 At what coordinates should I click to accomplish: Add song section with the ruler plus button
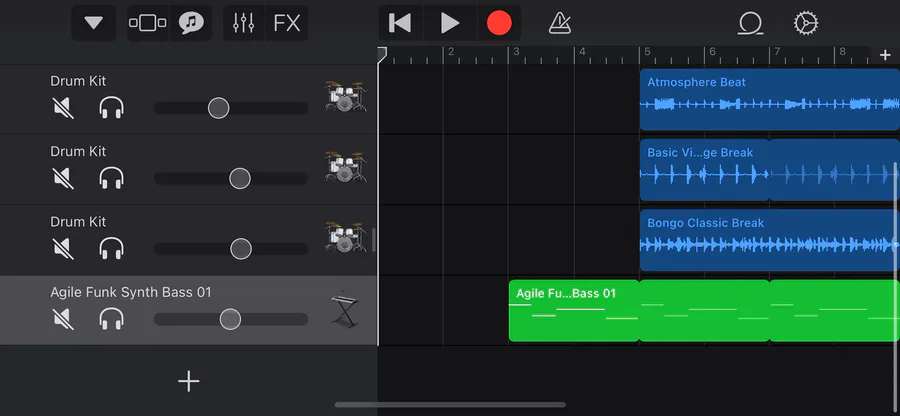885,55
